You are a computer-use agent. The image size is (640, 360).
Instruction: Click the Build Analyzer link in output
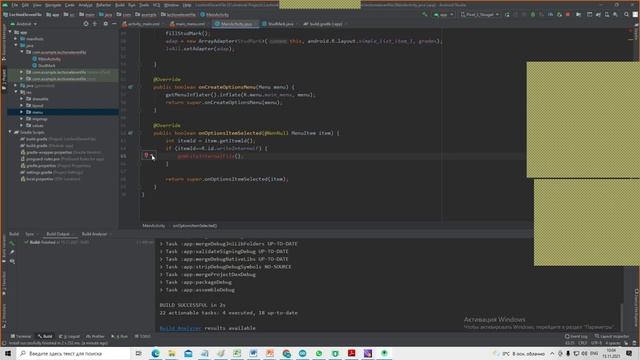click(x=180, y=328)
